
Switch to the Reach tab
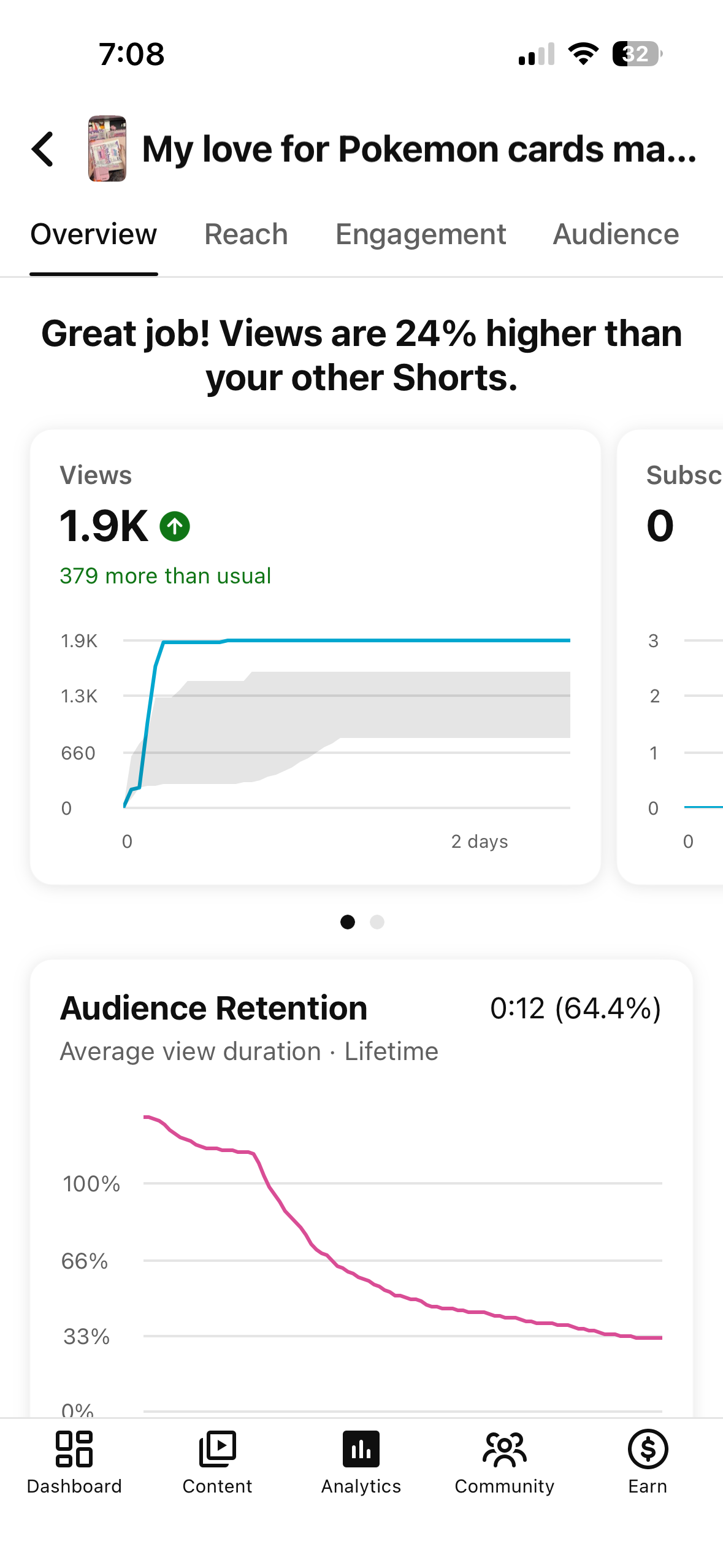(x=246, y=234)
